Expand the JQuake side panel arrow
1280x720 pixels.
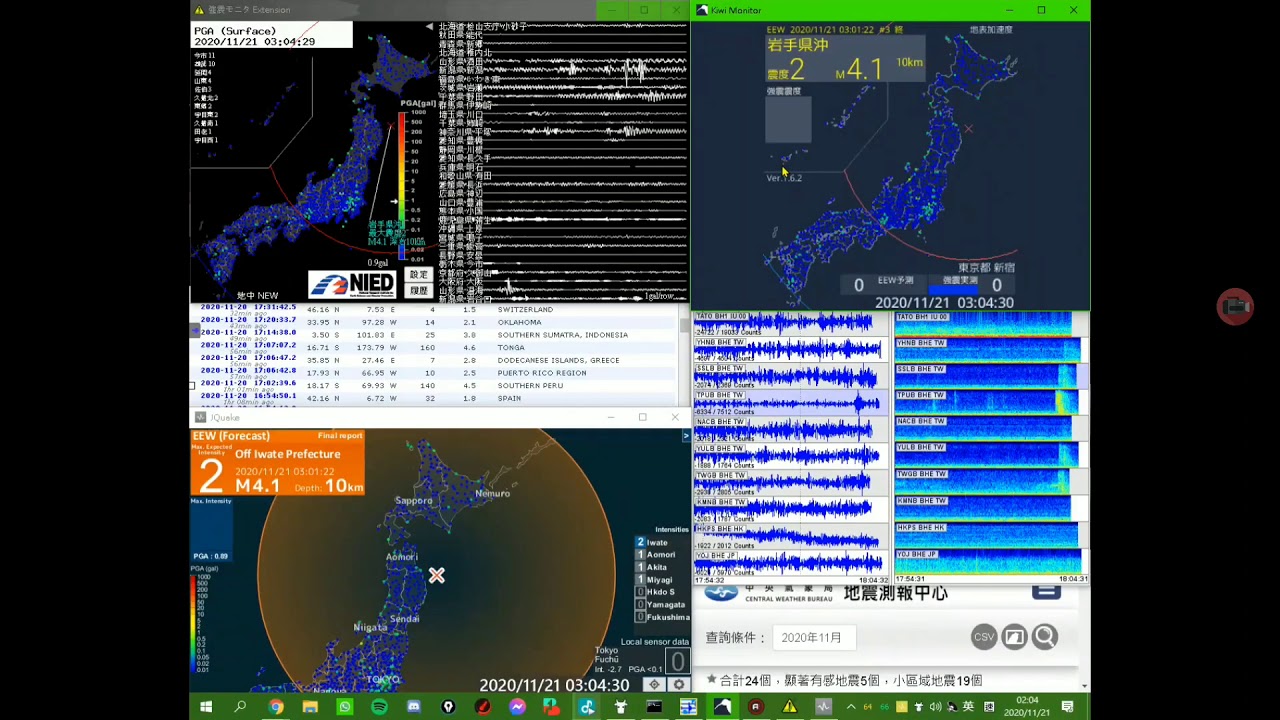point(686,436)
